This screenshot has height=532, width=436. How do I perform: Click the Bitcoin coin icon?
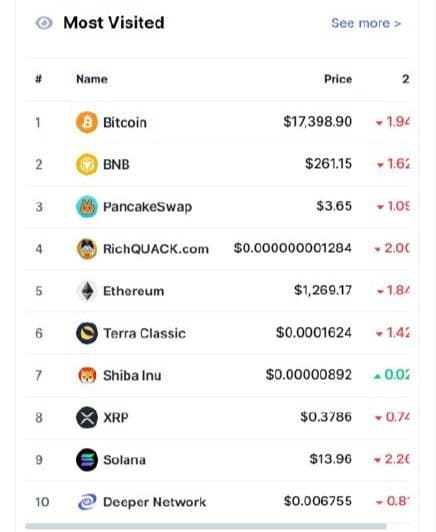(87, 122)
